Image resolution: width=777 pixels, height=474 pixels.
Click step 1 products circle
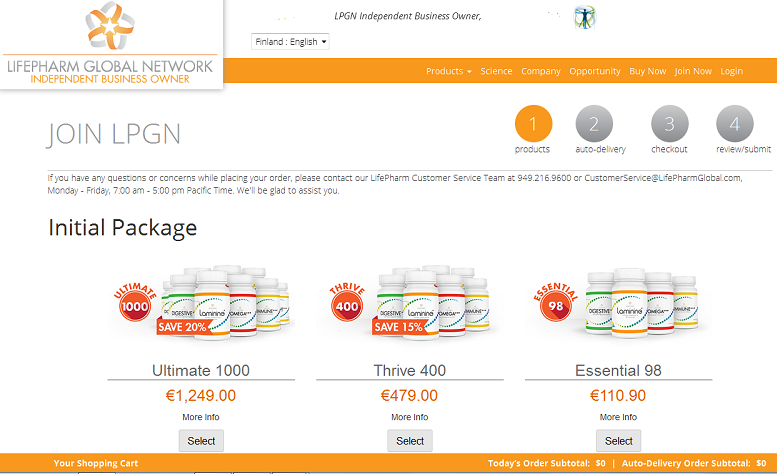tap(533, 123)
